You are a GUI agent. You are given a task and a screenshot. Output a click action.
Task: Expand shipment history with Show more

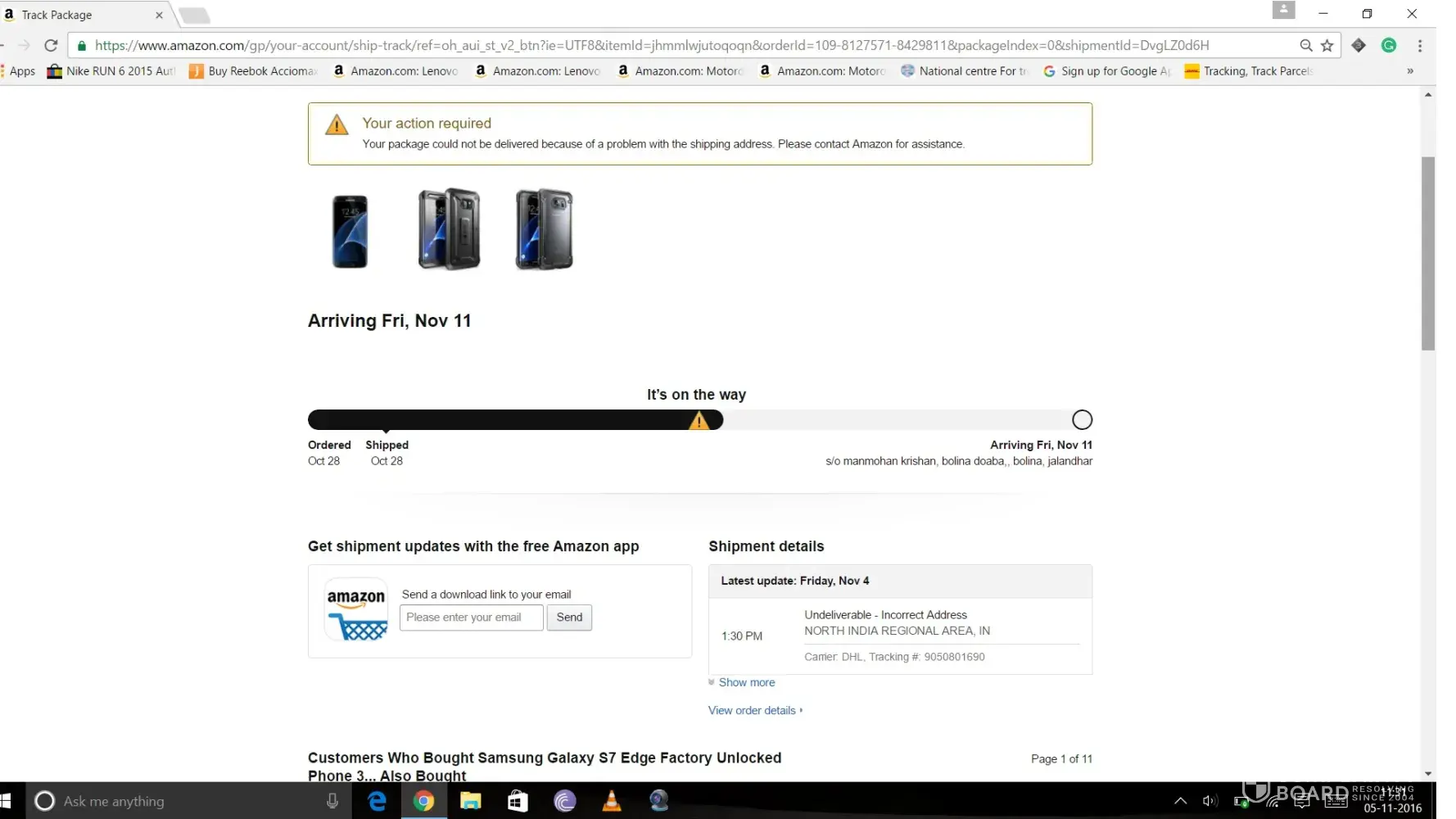(746, 682)
